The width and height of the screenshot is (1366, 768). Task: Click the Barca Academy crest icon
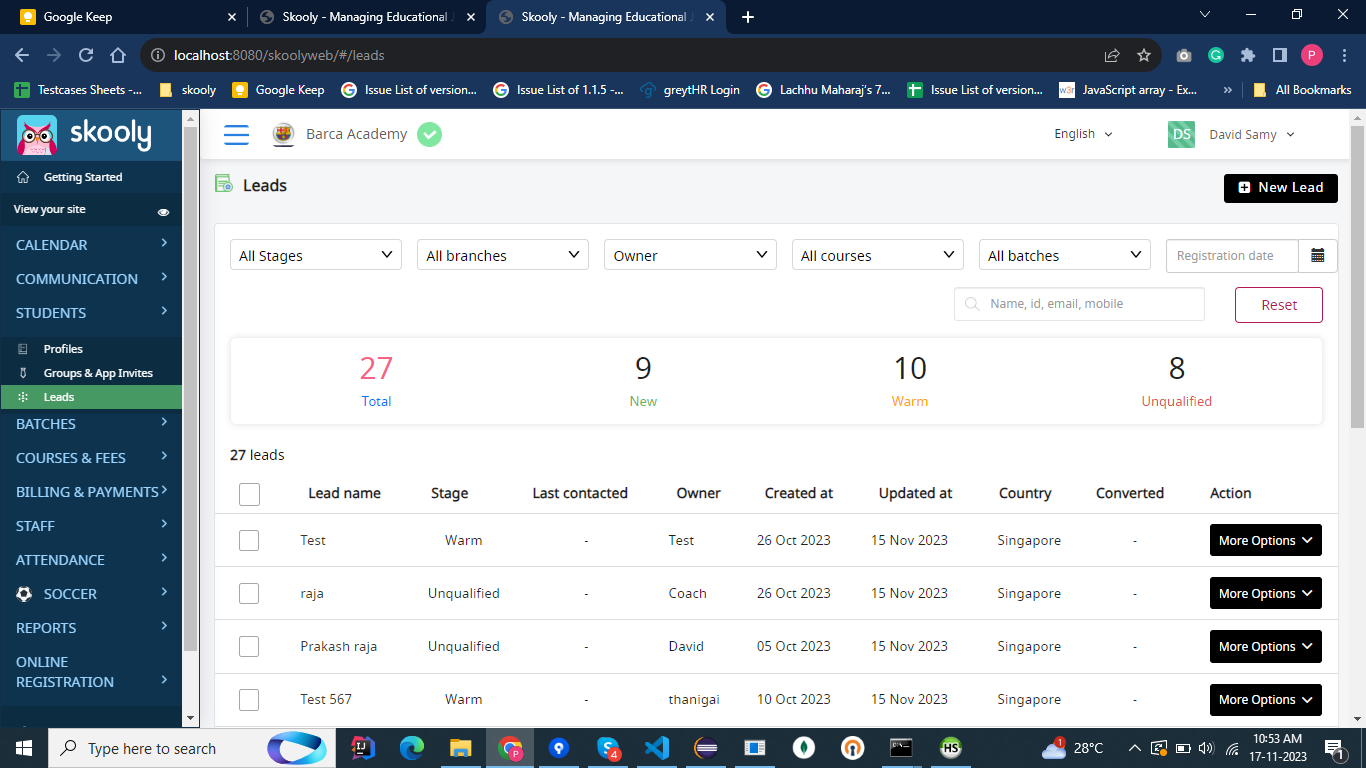[284, 134]
